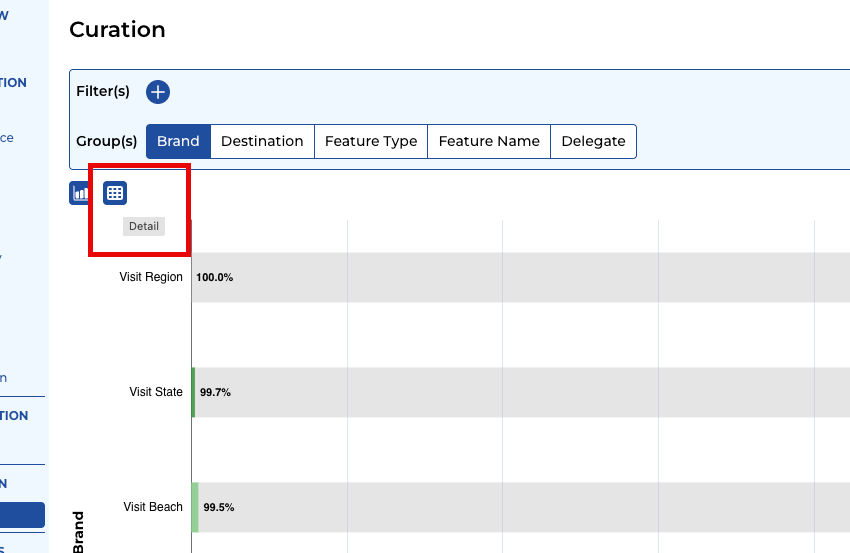Click the Curation page heading
Viewport: 850px width, 553px height.
(x=117, y=30)
